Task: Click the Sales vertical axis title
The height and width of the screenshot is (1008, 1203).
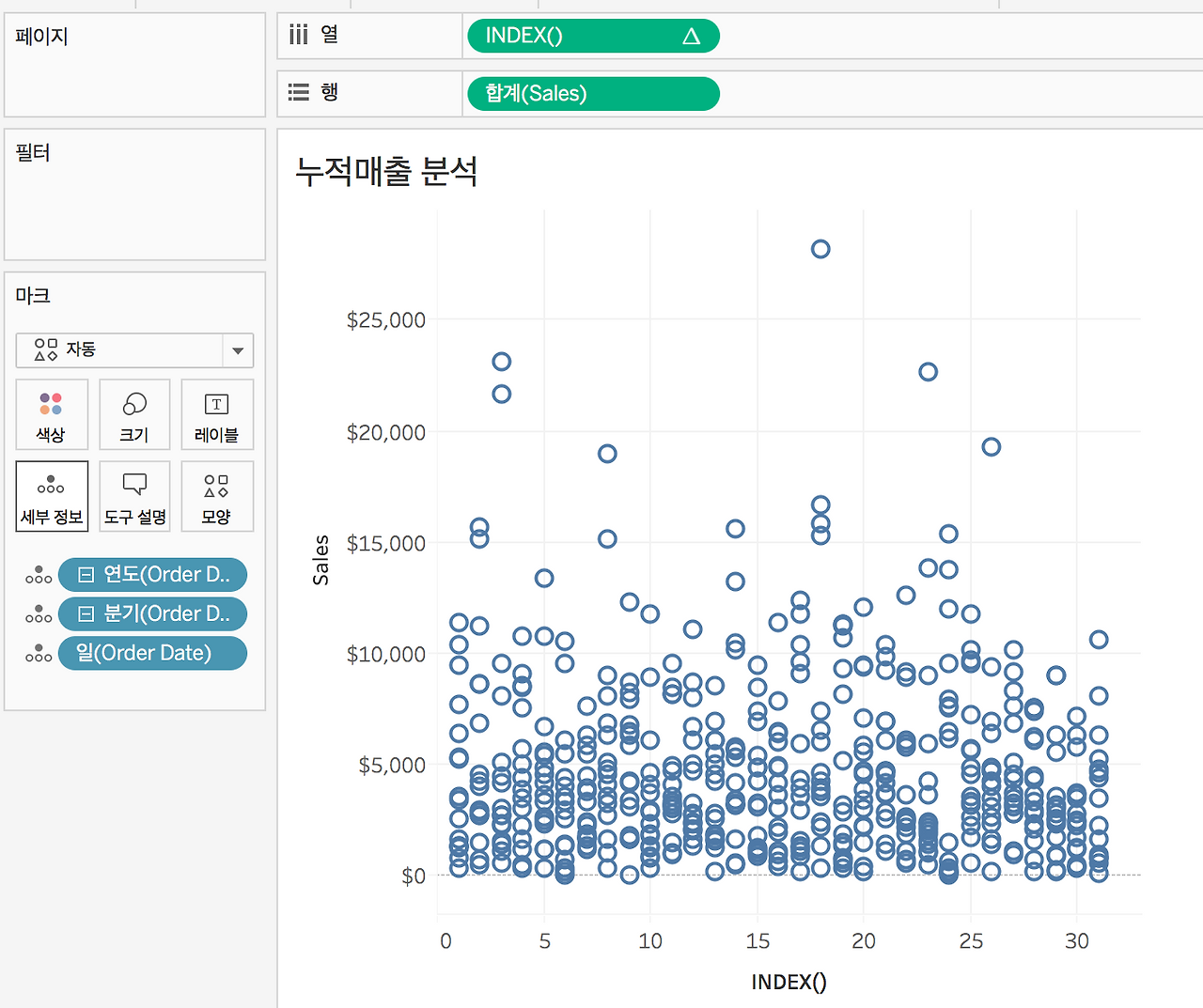Action: pos(321,560)
